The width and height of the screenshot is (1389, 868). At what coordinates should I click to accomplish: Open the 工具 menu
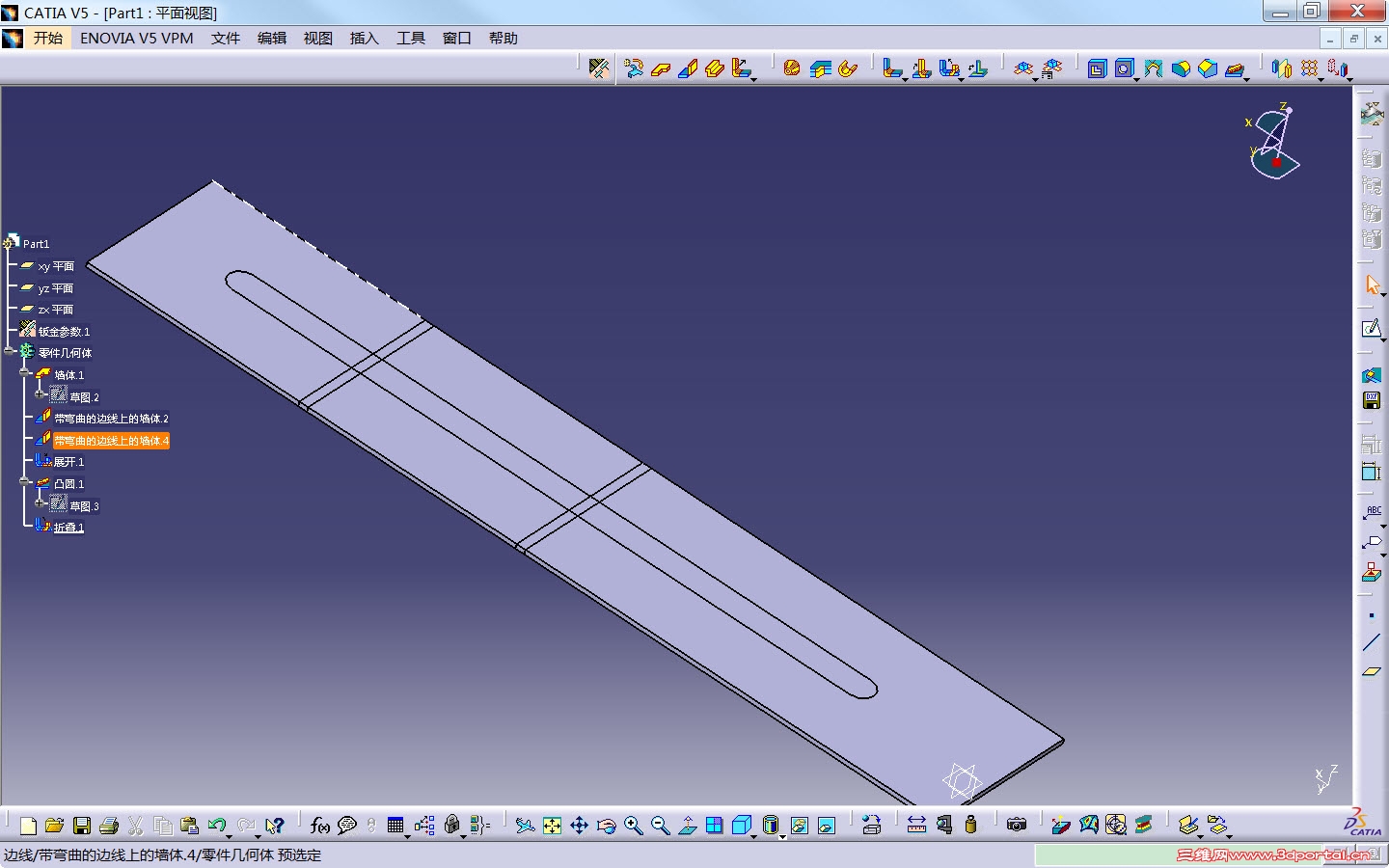tap(411, 39)
